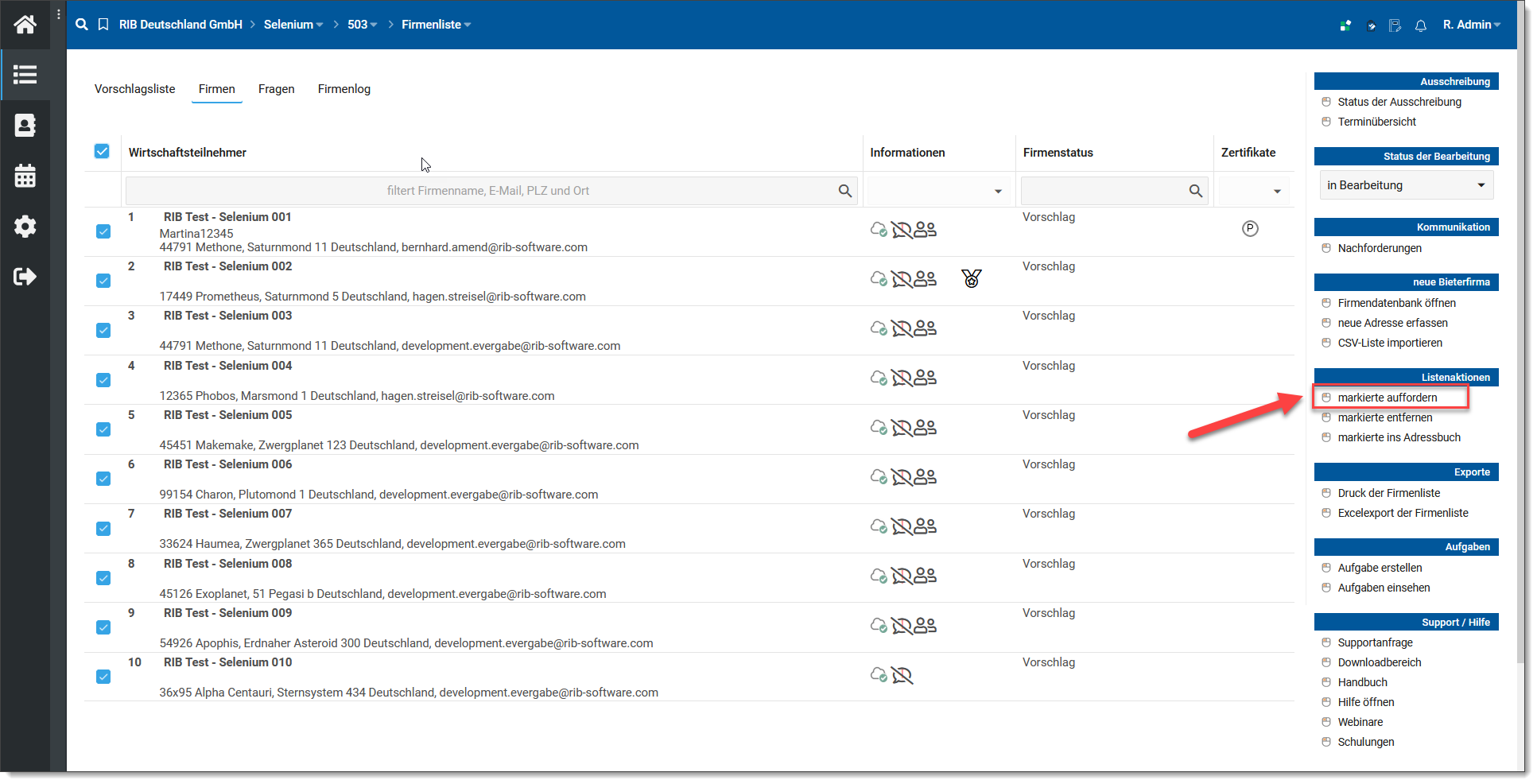Open settings gear in sidebar

25,227
